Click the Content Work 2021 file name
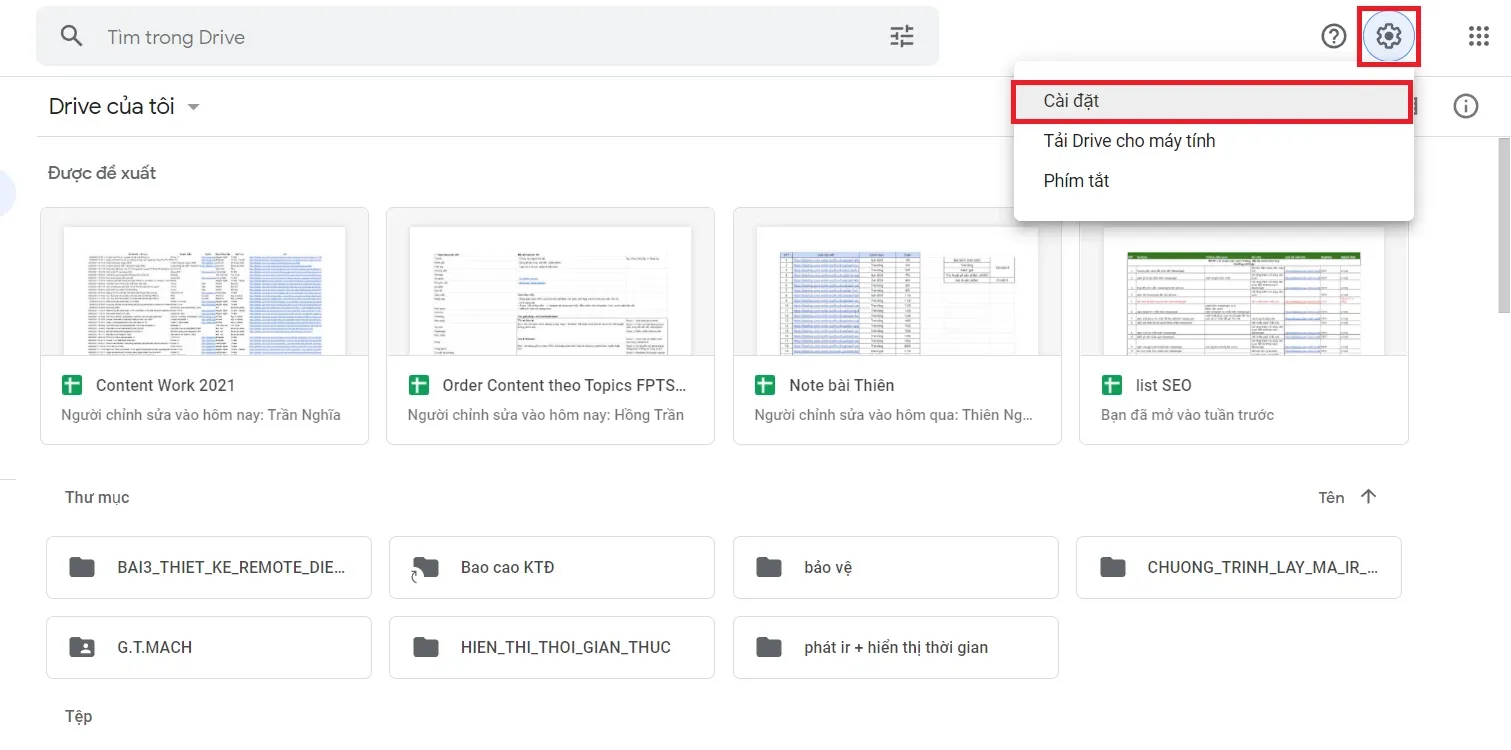The height and width of the screenshot is (750, 1511). coord(166,386)
